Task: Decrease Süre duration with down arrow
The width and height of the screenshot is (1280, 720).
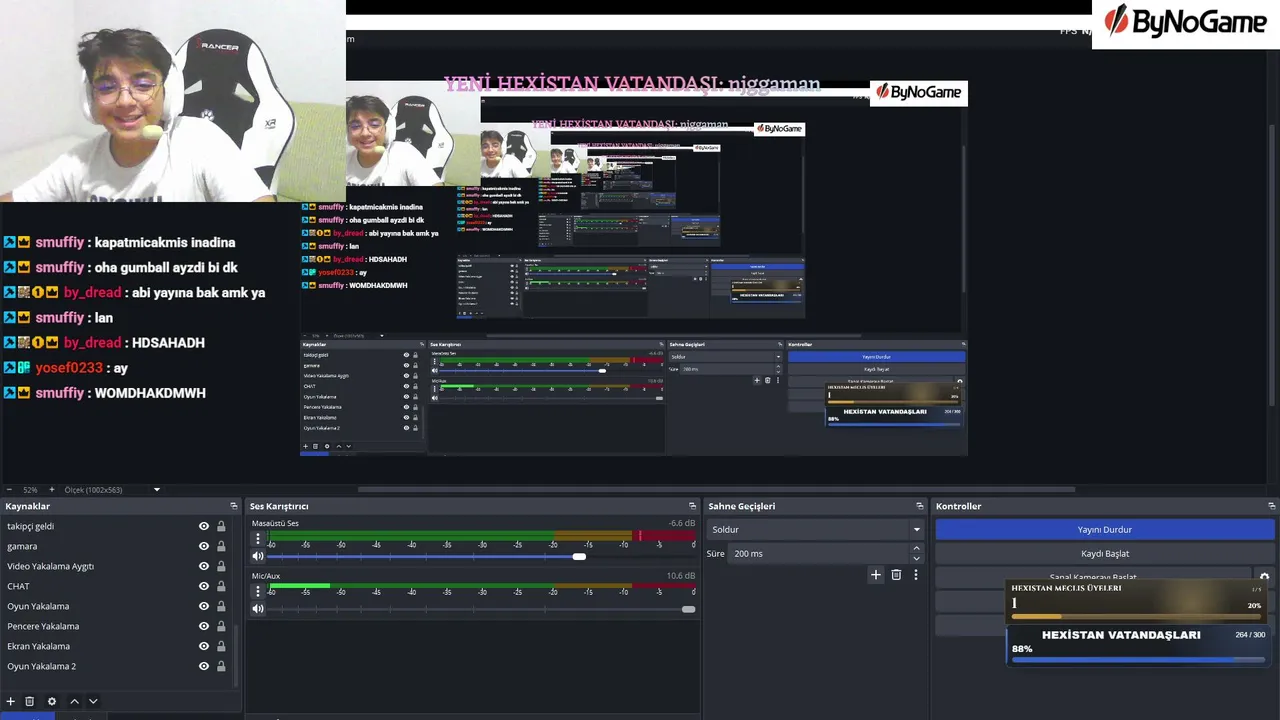Action: [916, 558]
